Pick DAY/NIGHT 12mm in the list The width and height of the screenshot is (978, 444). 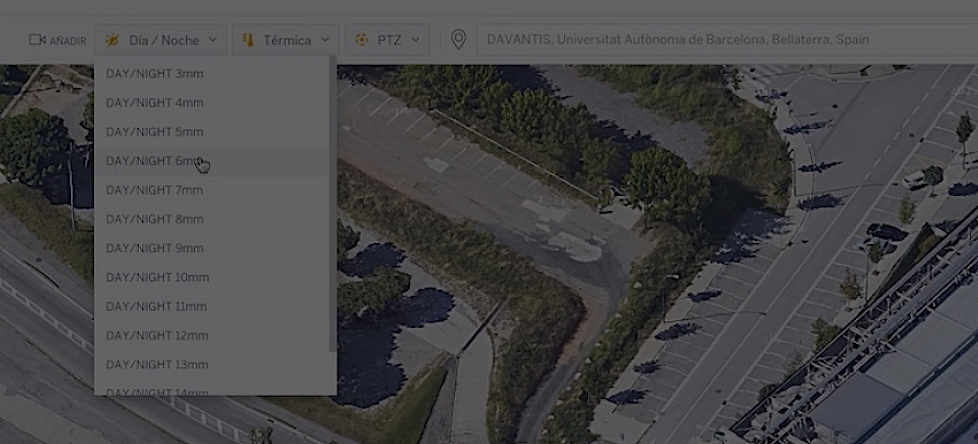(x=157, y=335)
